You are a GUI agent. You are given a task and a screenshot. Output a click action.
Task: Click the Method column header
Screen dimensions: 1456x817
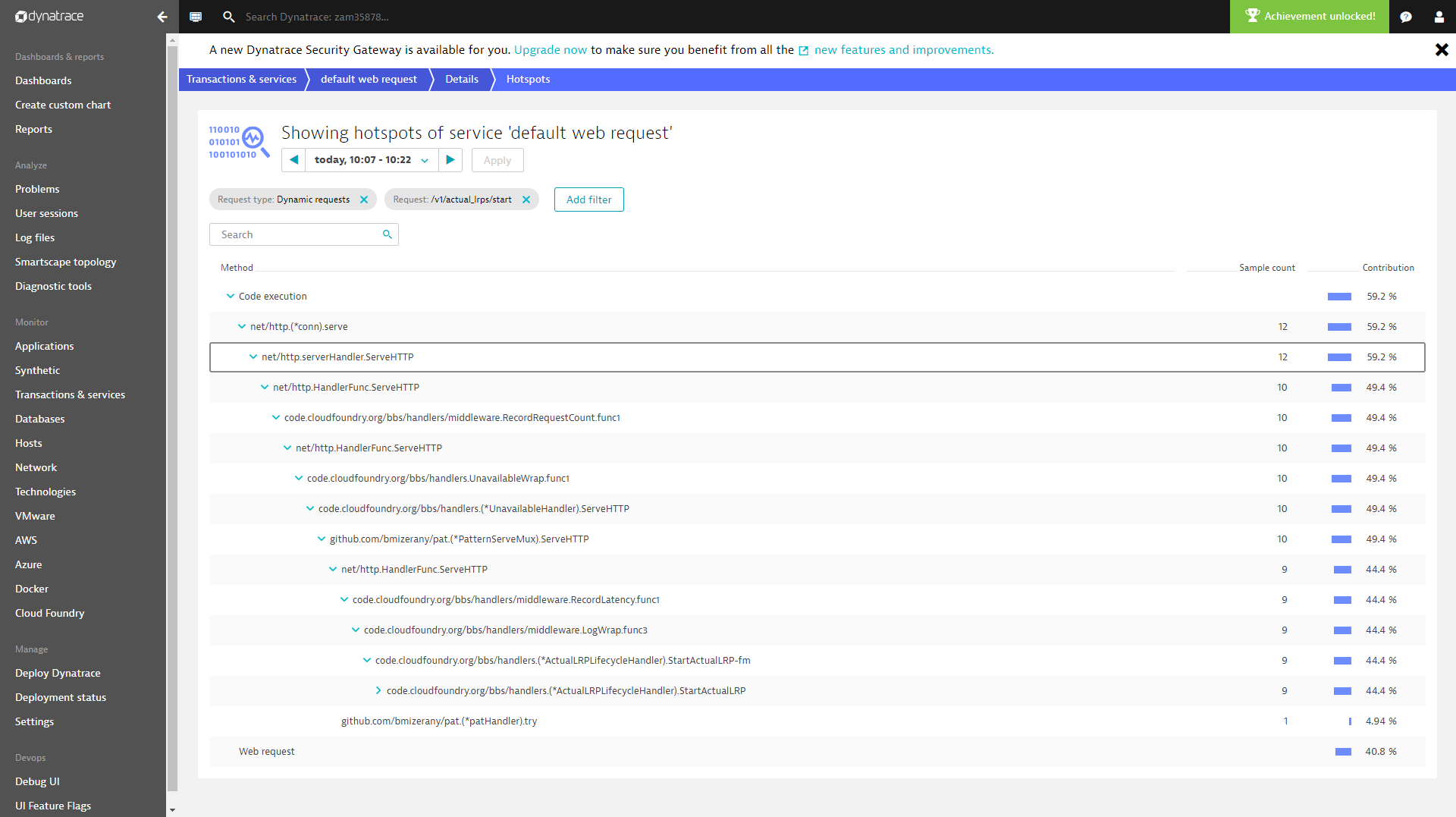tap(237, 268)
